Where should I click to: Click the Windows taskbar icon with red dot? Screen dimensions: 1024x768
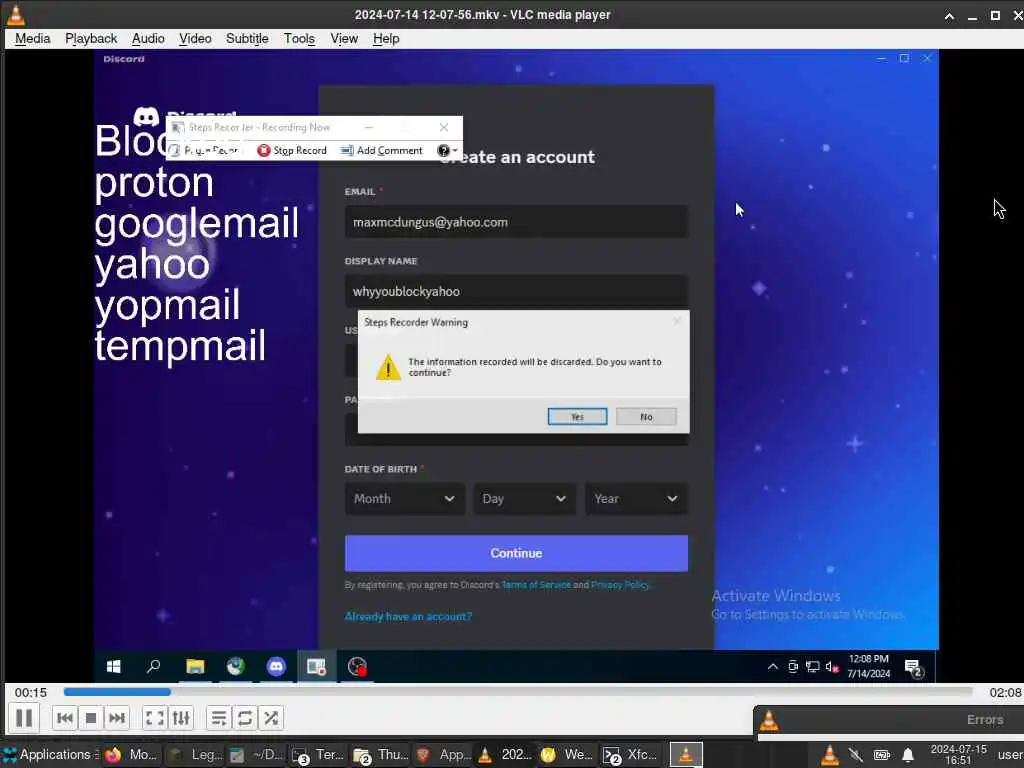357,666
